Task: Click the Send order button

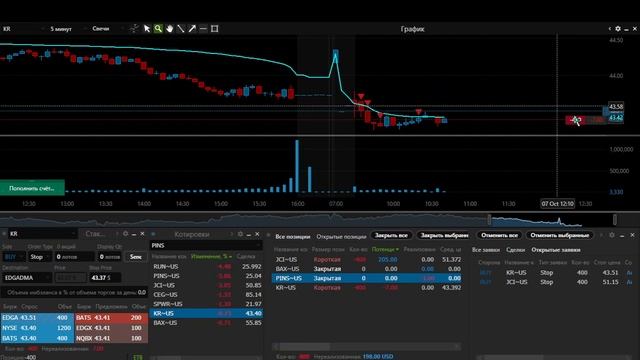Action: click(136, 257)
